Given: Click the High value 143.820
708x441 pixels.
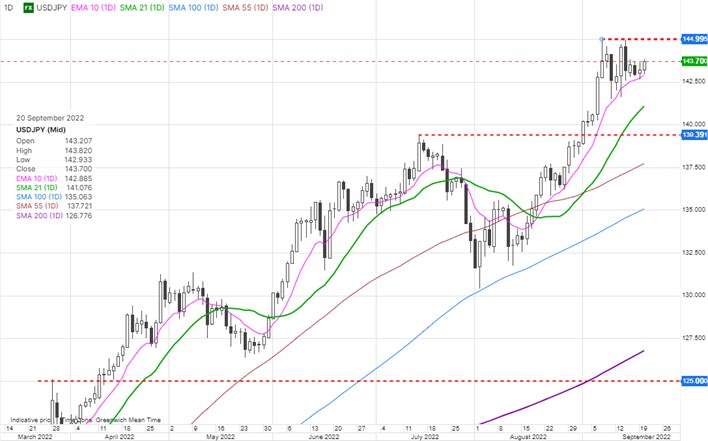Looking at the screenshot, I should click(x=78, y=150).
